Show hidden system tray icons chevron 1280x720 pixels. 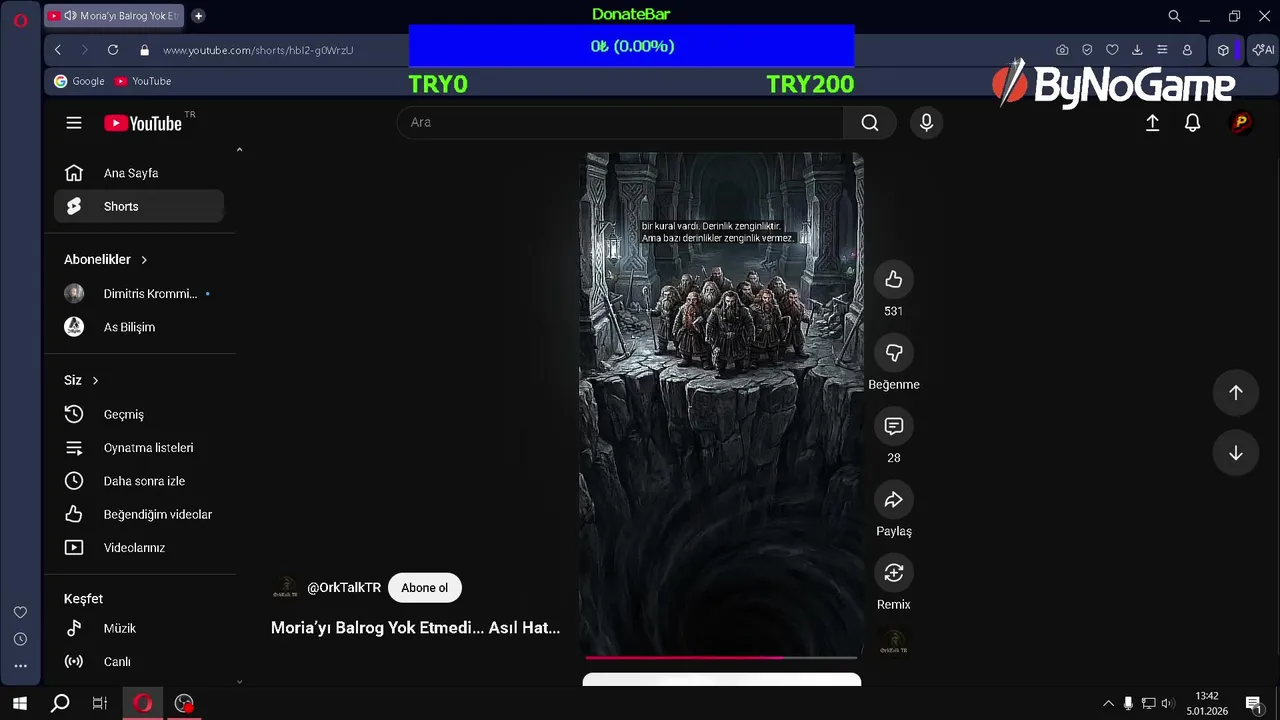coord(1108,704)
